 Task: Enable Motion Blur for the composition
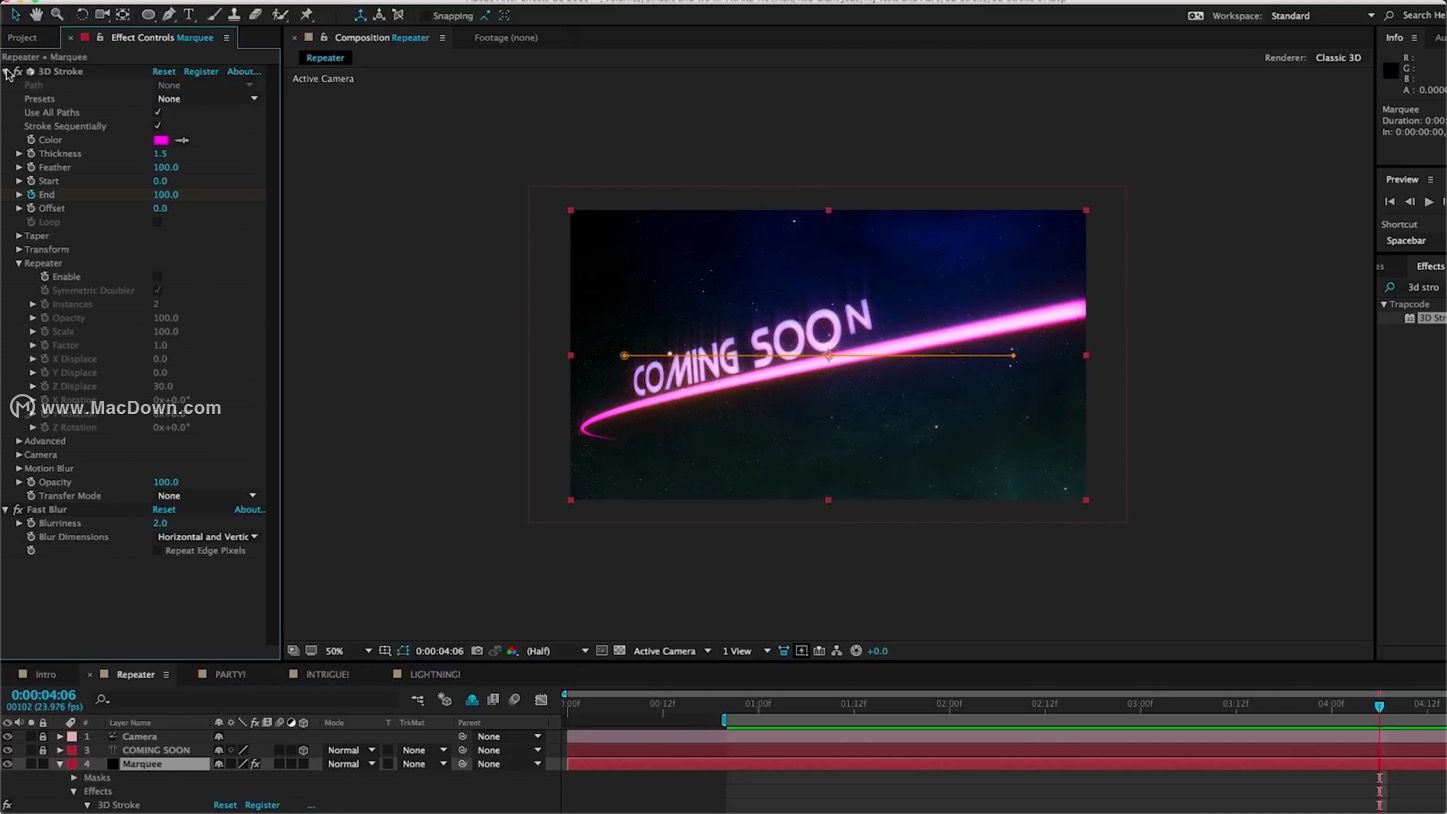514,700
